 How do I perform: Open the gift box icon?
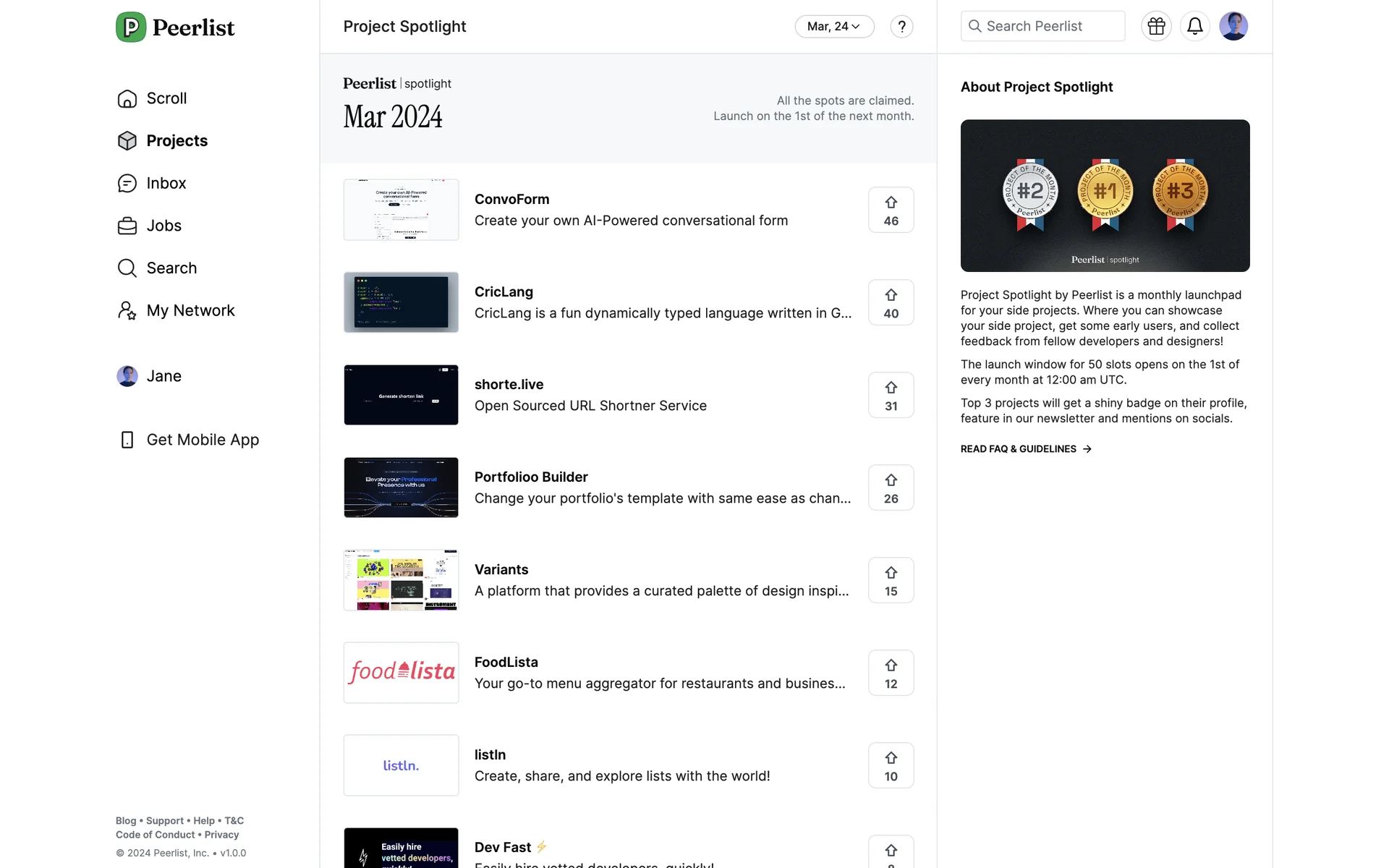(1156, 27)
